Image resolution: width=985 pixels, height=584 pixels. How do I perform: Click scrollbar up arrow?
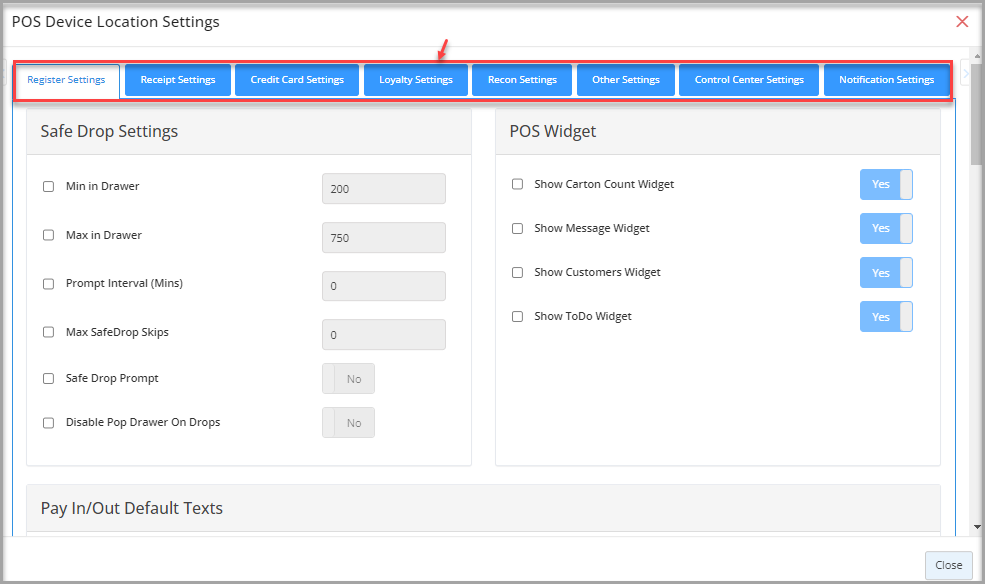coord(977,56)
